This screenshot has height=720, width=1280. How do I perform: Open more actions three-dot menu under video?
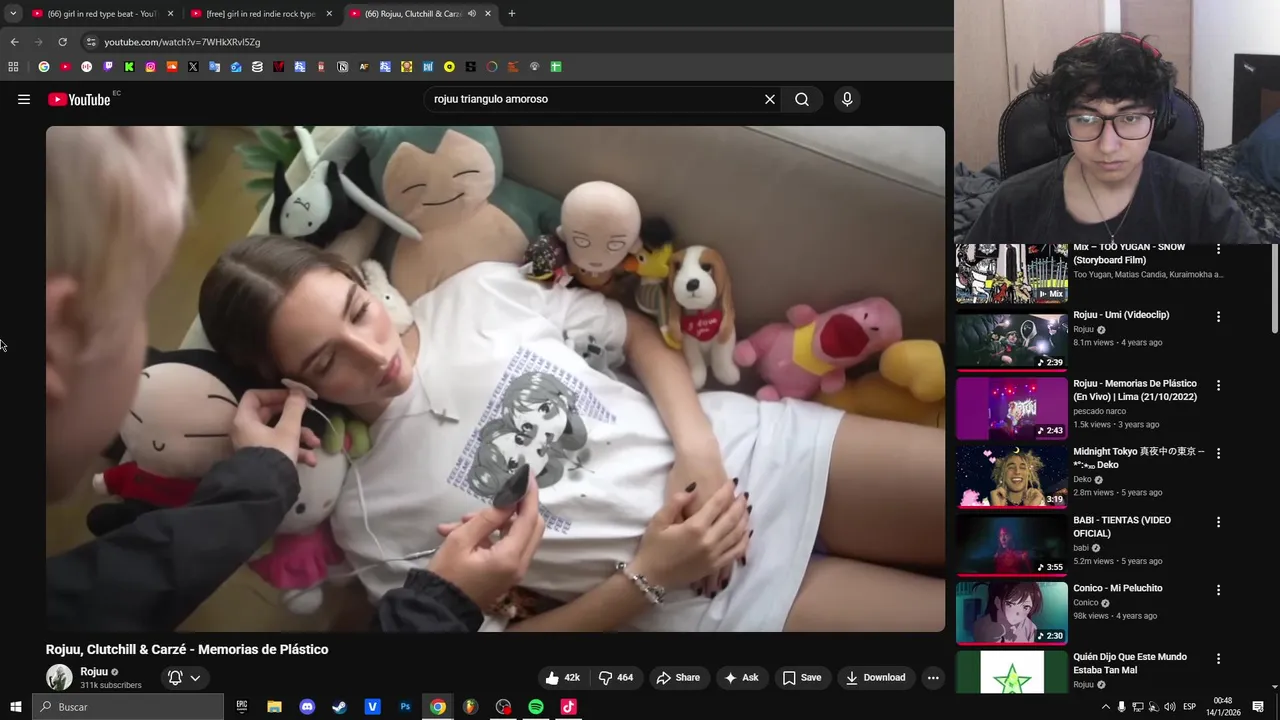click(x=933, y=677)
